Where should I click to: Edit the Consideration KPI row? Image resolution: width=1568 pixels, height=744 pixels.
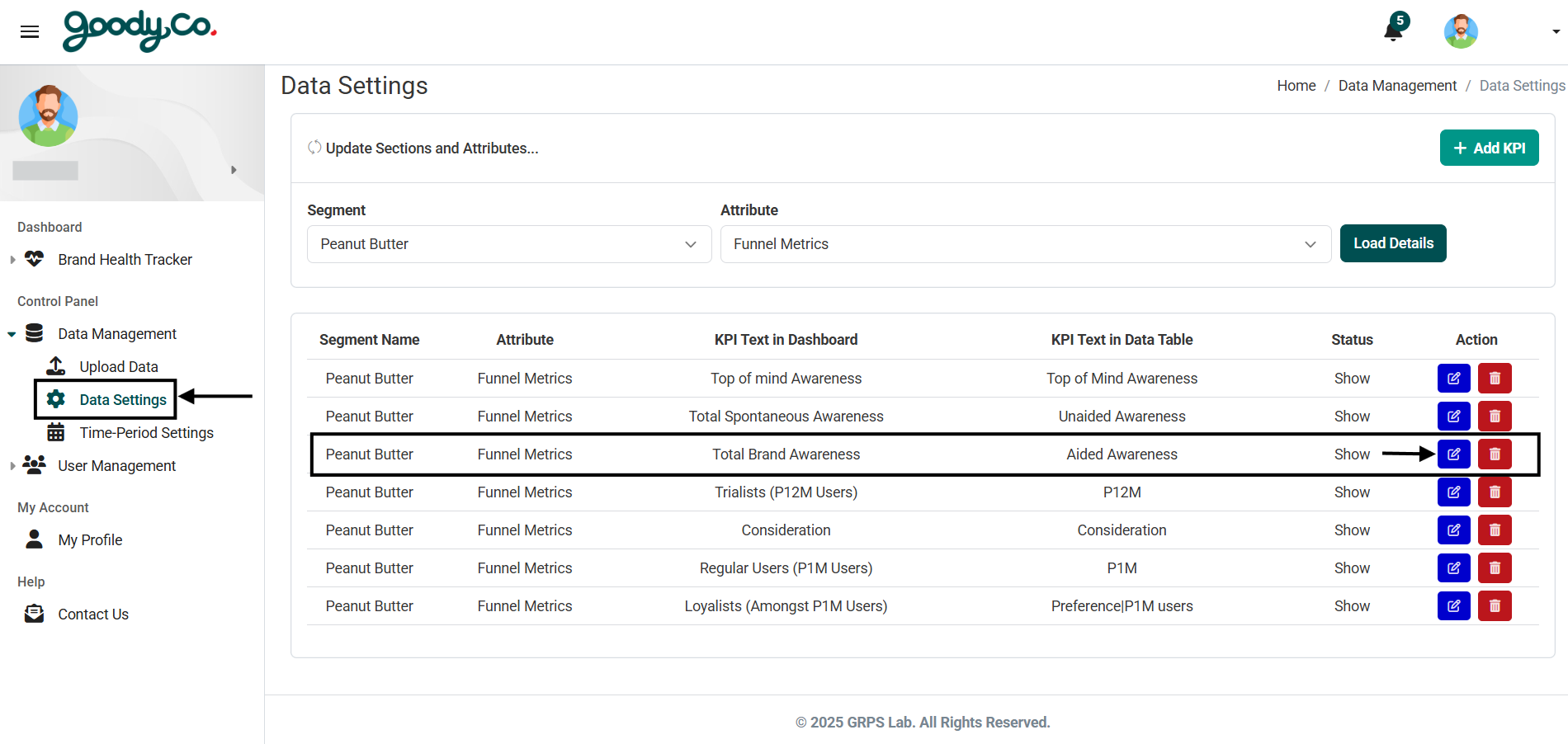1453,530
